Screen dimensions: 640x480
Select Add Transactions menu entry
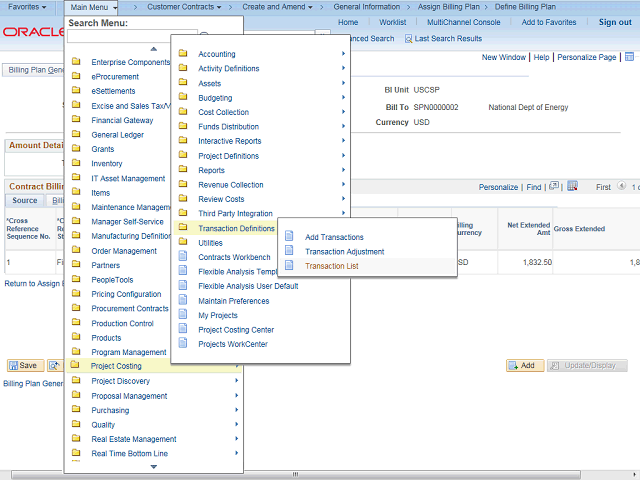click(x=334, y=237)
